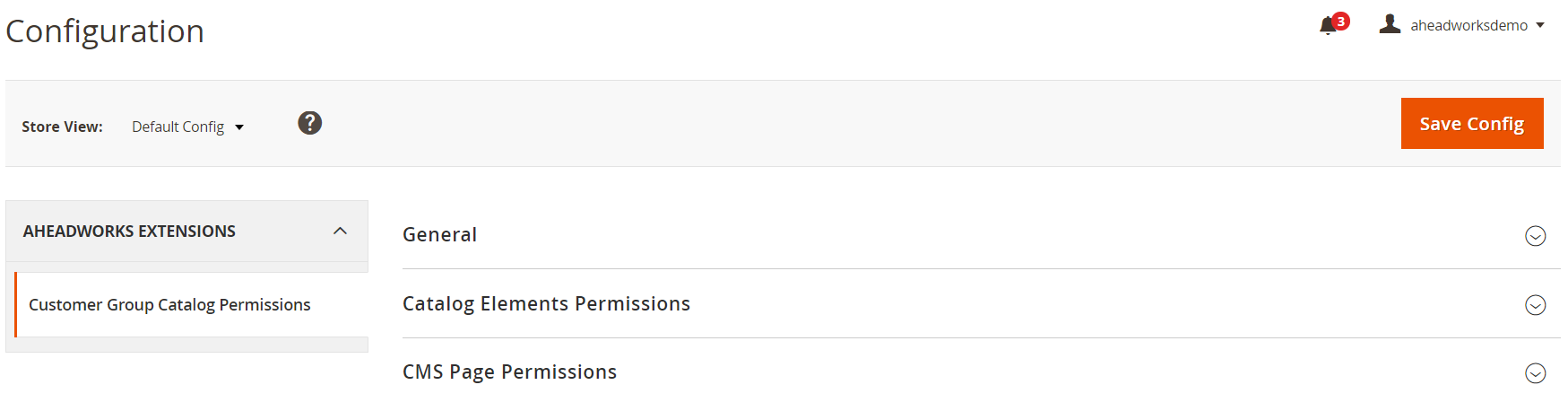
Task: Click the Store View label
Action: coord(62,127)
